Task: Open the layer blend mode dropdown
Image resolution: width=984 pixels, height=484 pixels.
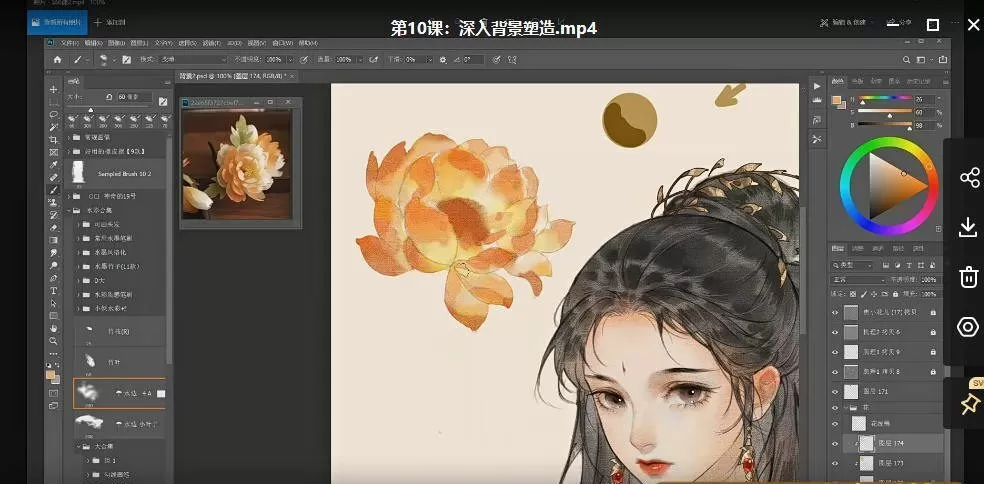Action: tap(857, 280)
